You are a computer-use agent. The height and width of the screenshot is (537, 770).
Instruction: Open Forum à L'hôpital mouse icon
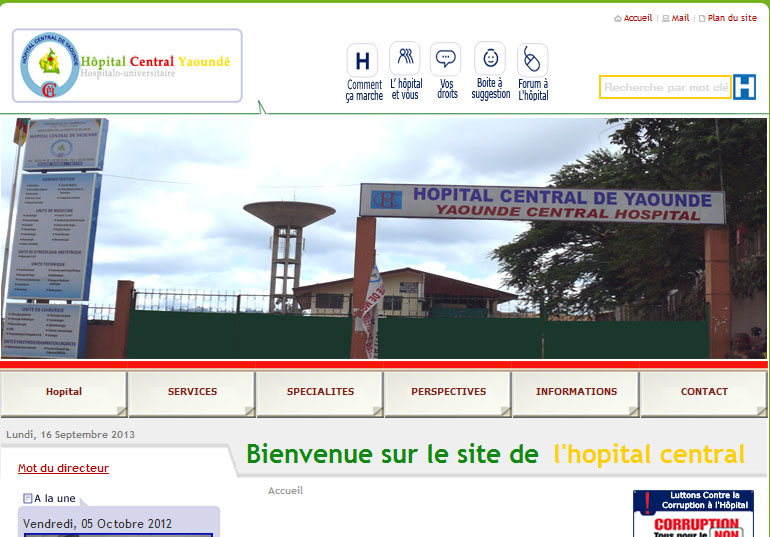coord(532,60)
